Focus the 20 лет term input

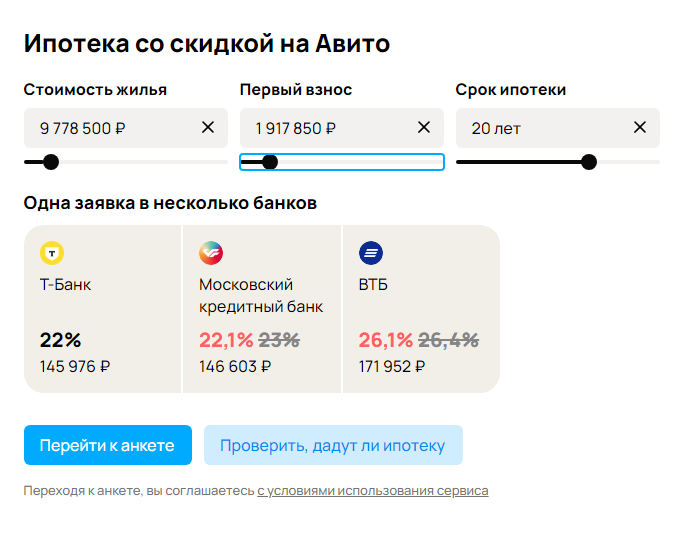pos(558,128)
